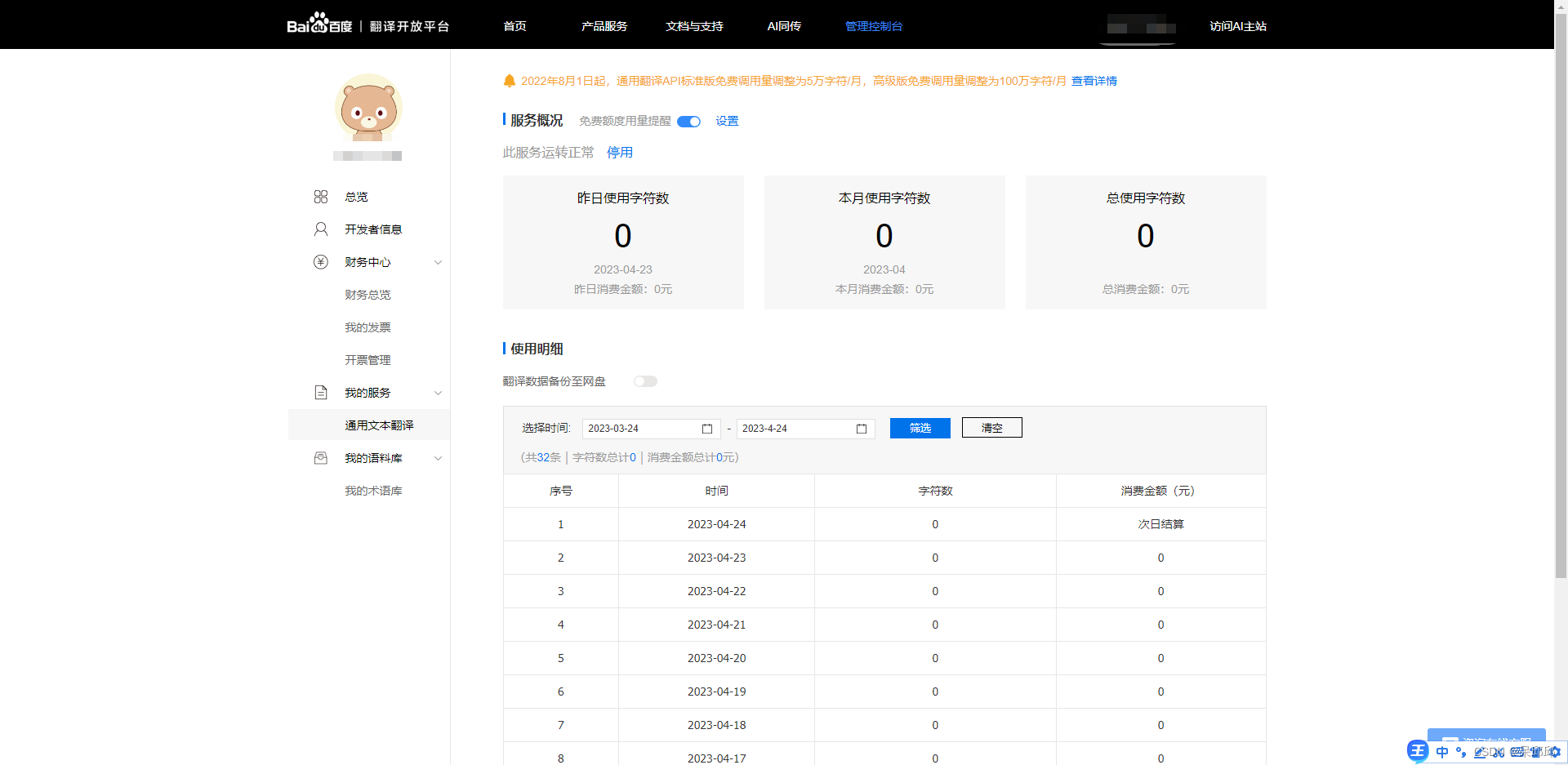
Task: Select 总览 in sidebar
Action: click(x=356, y=197)
